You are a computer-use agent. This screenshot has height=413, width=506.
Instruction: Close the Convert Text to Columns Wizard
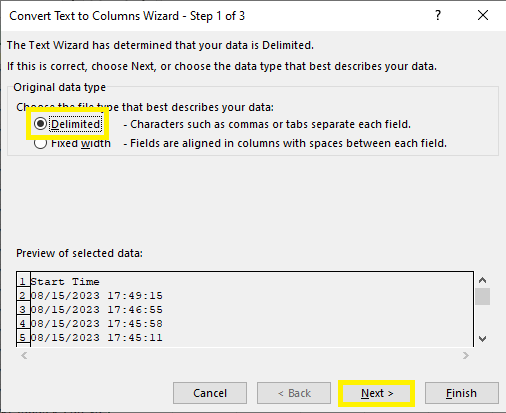[483, 16]
